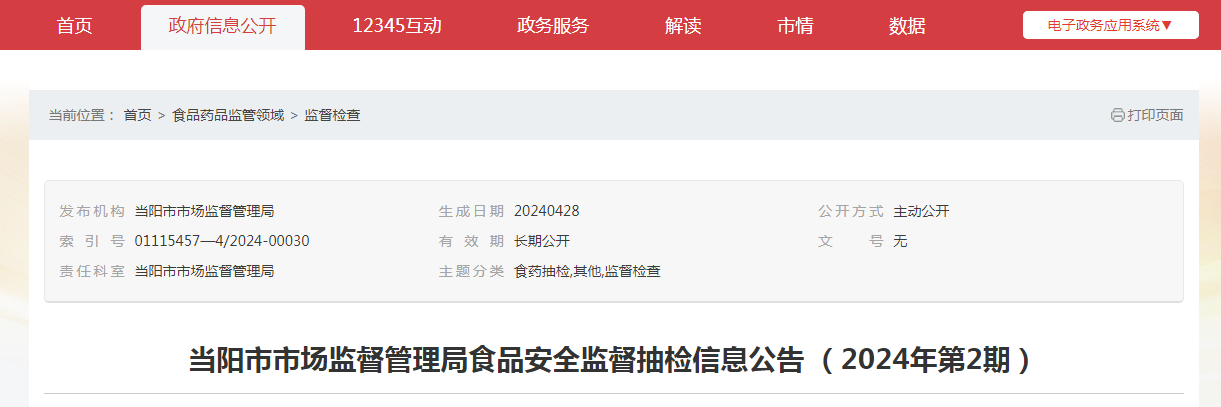Image resolution: width=1221 pixels, height=407 pixels.
Task: Open the 政务服务 menu item
Action: point(553,26)
